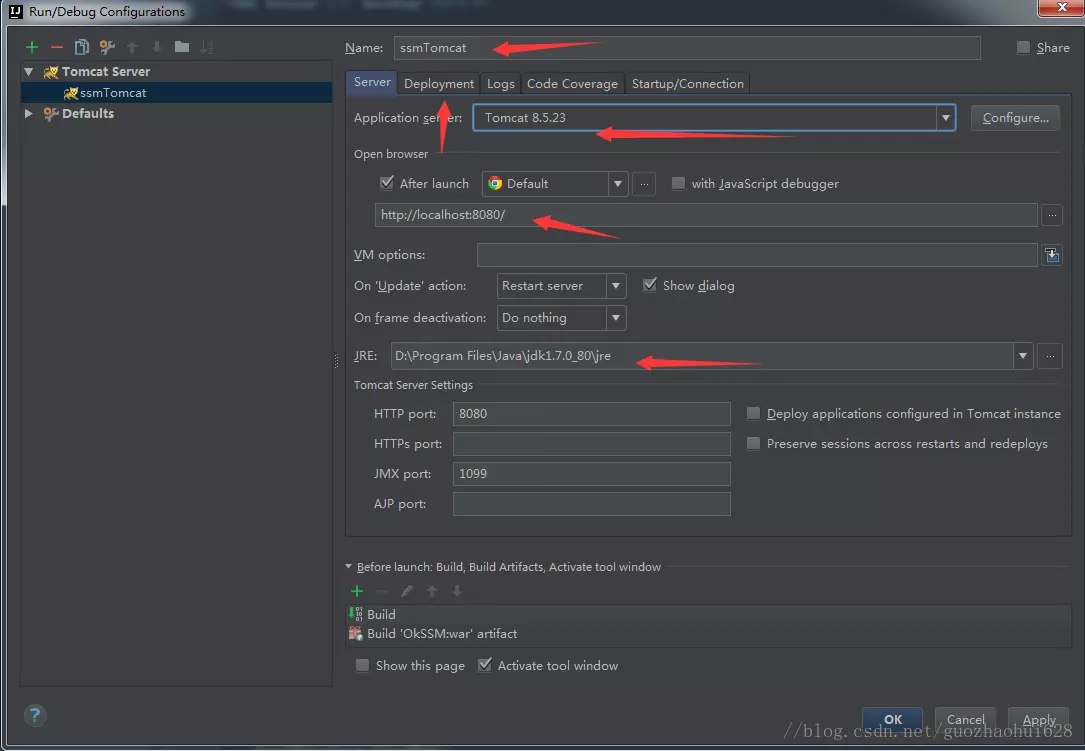
Task: Move before-launch task up arrow
Action: 432,591
